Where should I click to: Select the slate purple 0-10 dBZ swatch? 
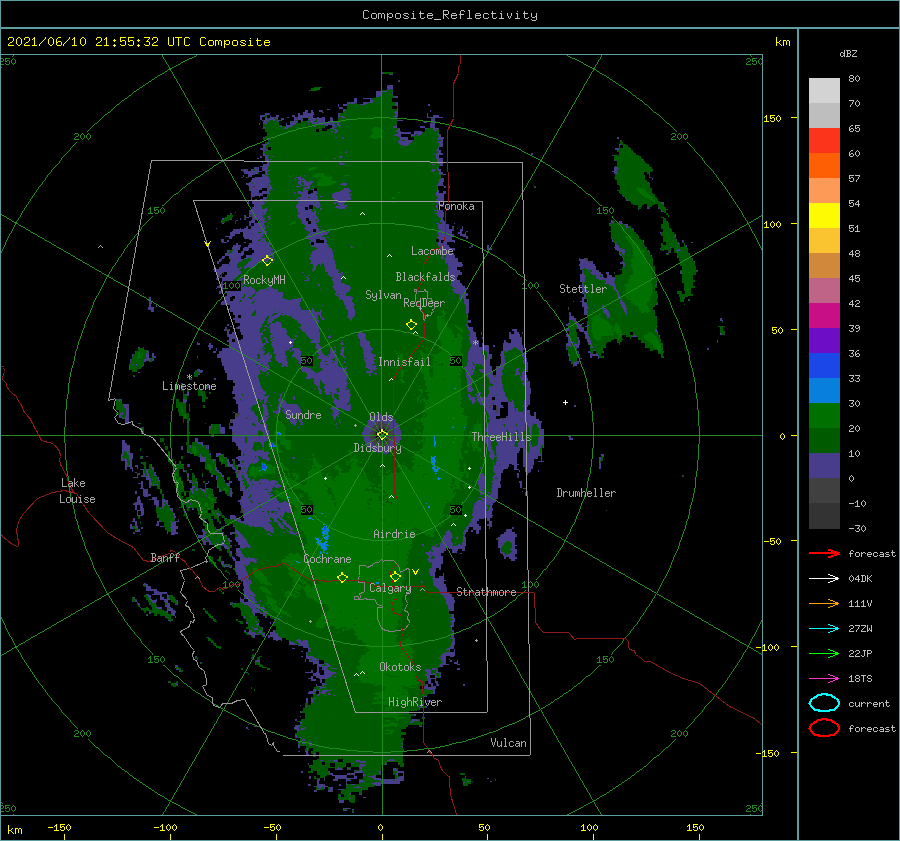point(824,466)
